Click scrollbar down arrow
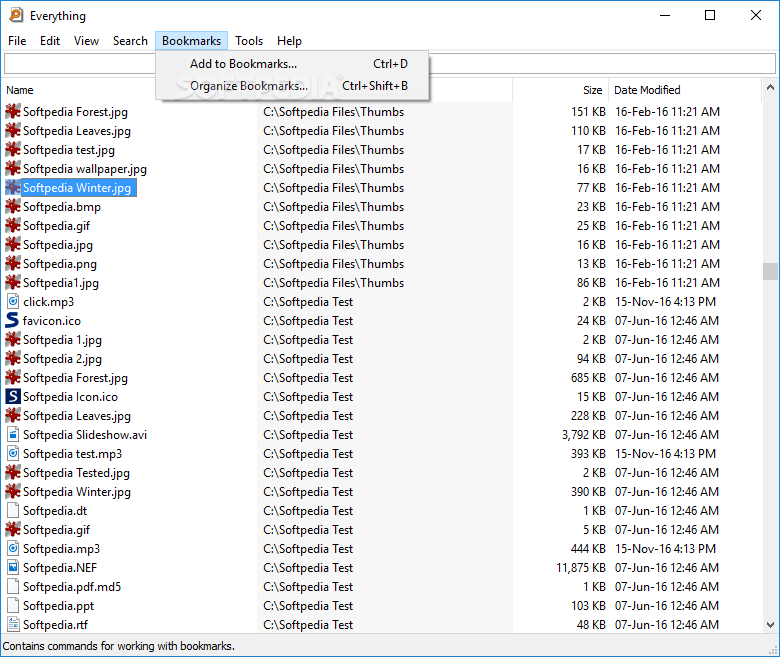The image size is (780, 657). tap(770, 625)
